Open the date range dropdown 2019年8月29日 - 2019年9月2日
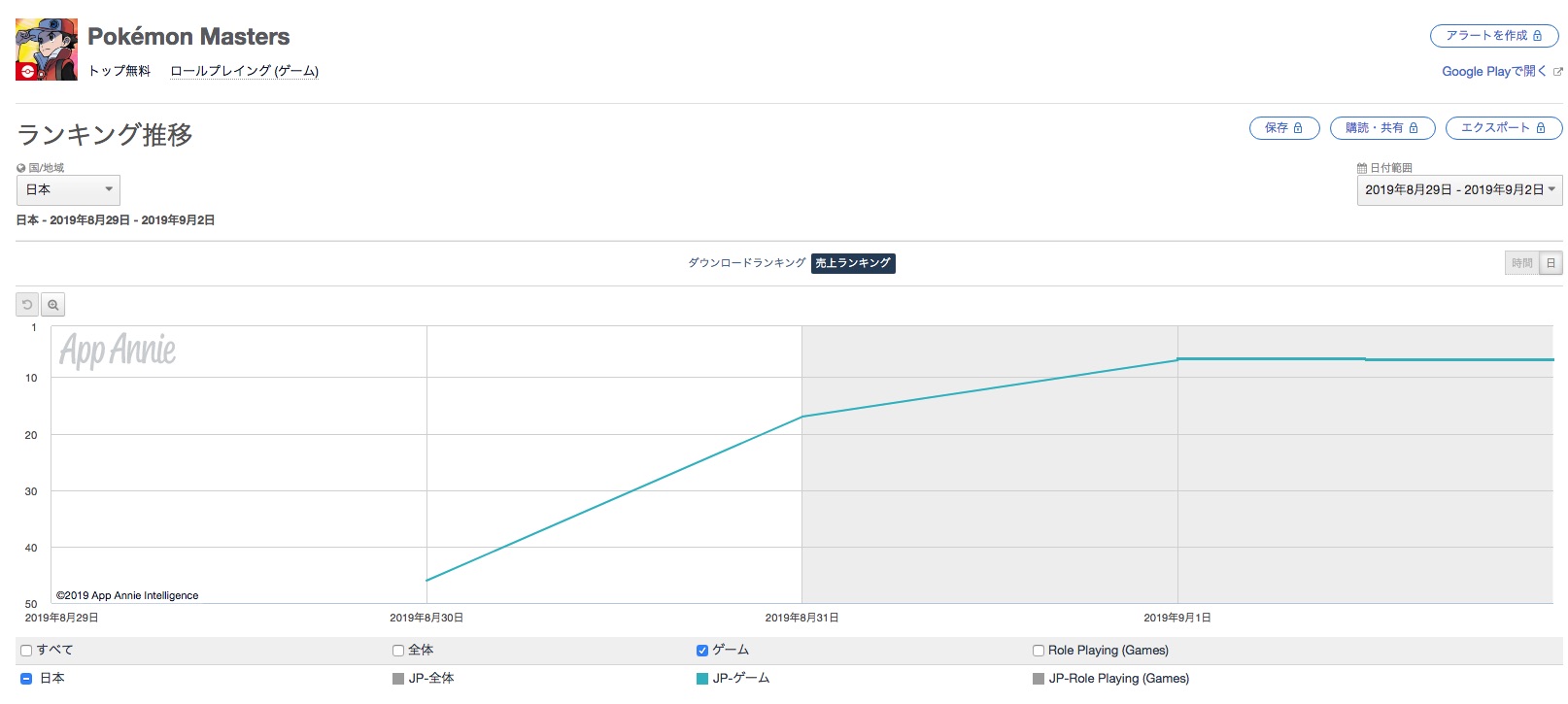Viewport: 1568px width, 704px height. (x=1459, y=189)
